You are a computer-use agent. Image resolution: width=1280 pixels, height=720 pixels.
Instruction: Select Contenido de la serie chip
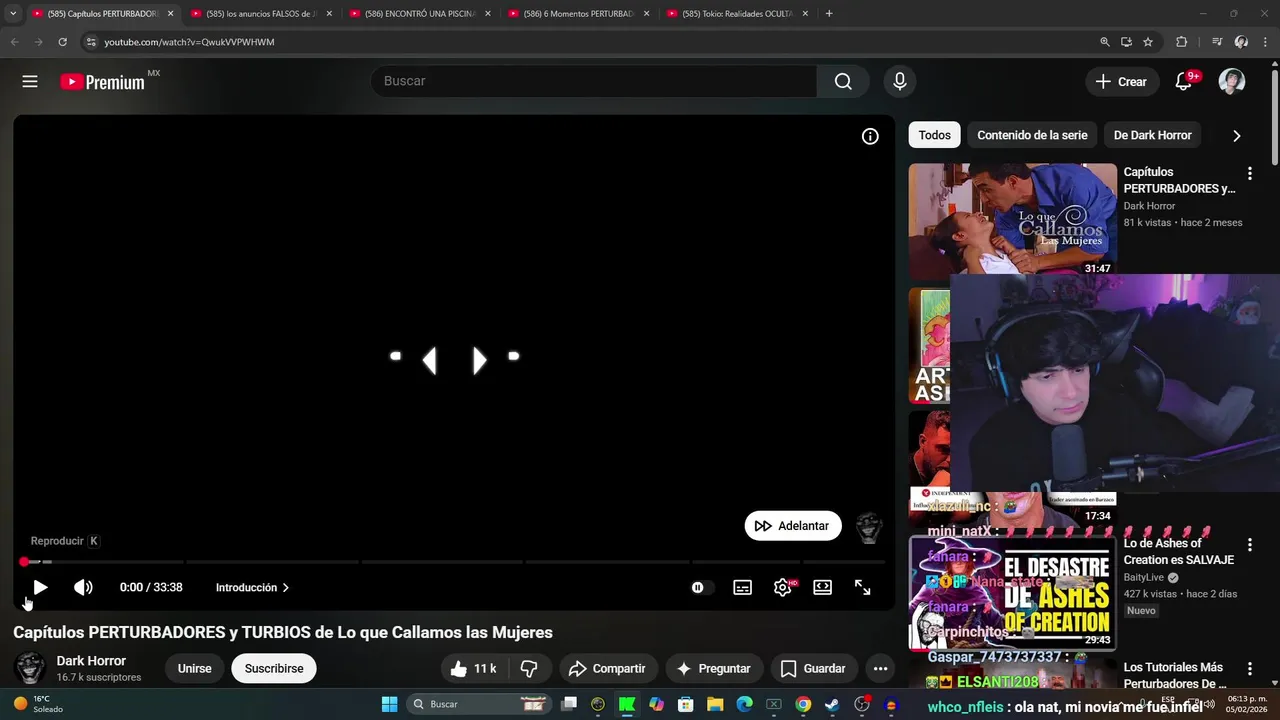(x=1032, y=135)
